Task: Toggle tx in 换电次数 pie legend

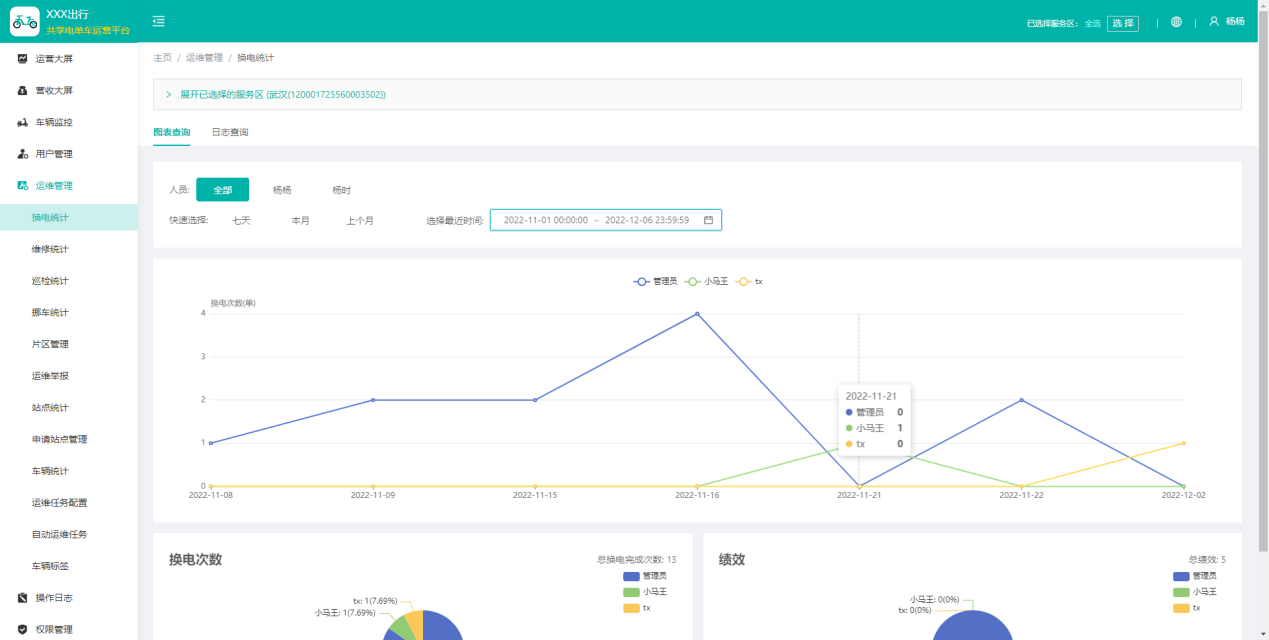Action: (x=637, y=608)
